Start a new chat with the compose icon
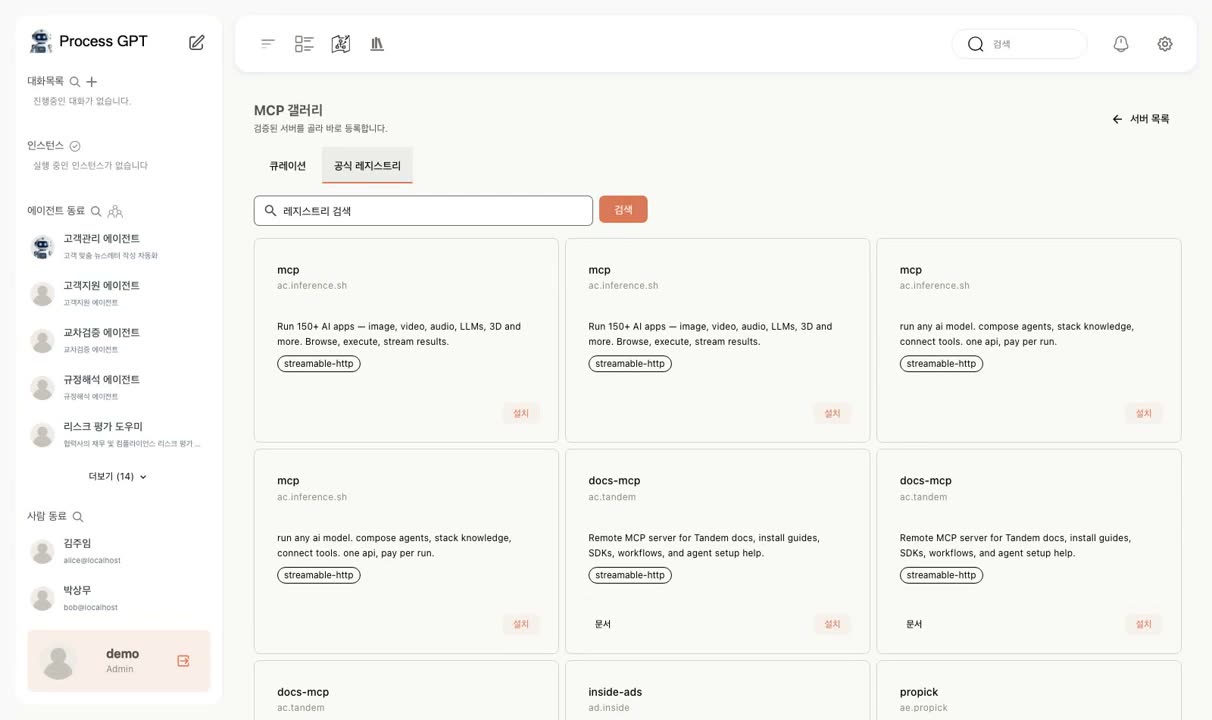 (197, 42)
